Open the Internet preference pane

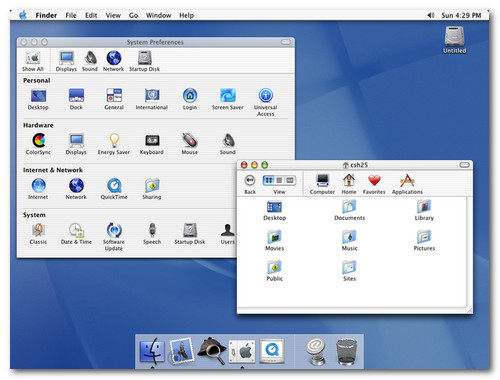[38, 189]
